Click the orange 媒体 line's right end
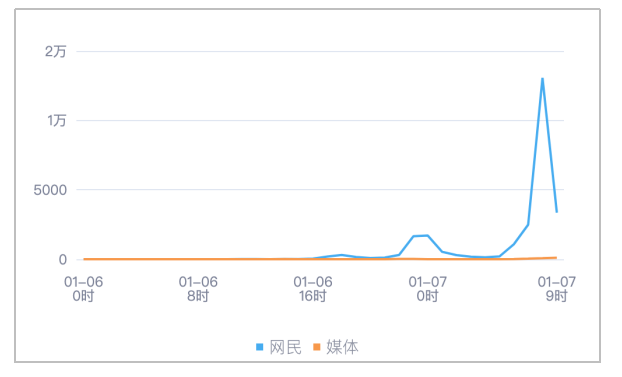Screen dimensions: 622x377 pyautogui.click(x=556, y=258)
